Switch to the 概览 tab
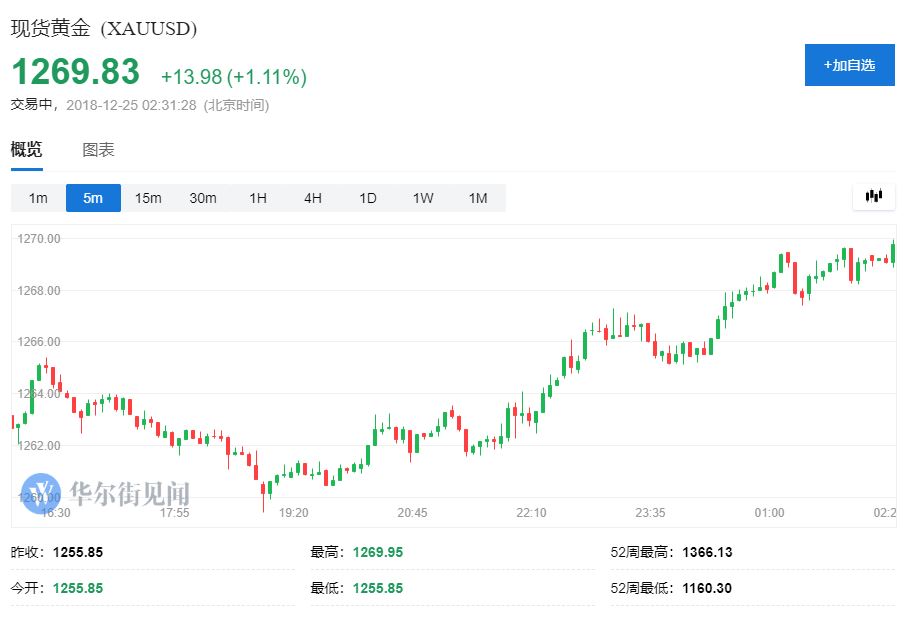Screen dimensions: 913x619 pos(27,150)
